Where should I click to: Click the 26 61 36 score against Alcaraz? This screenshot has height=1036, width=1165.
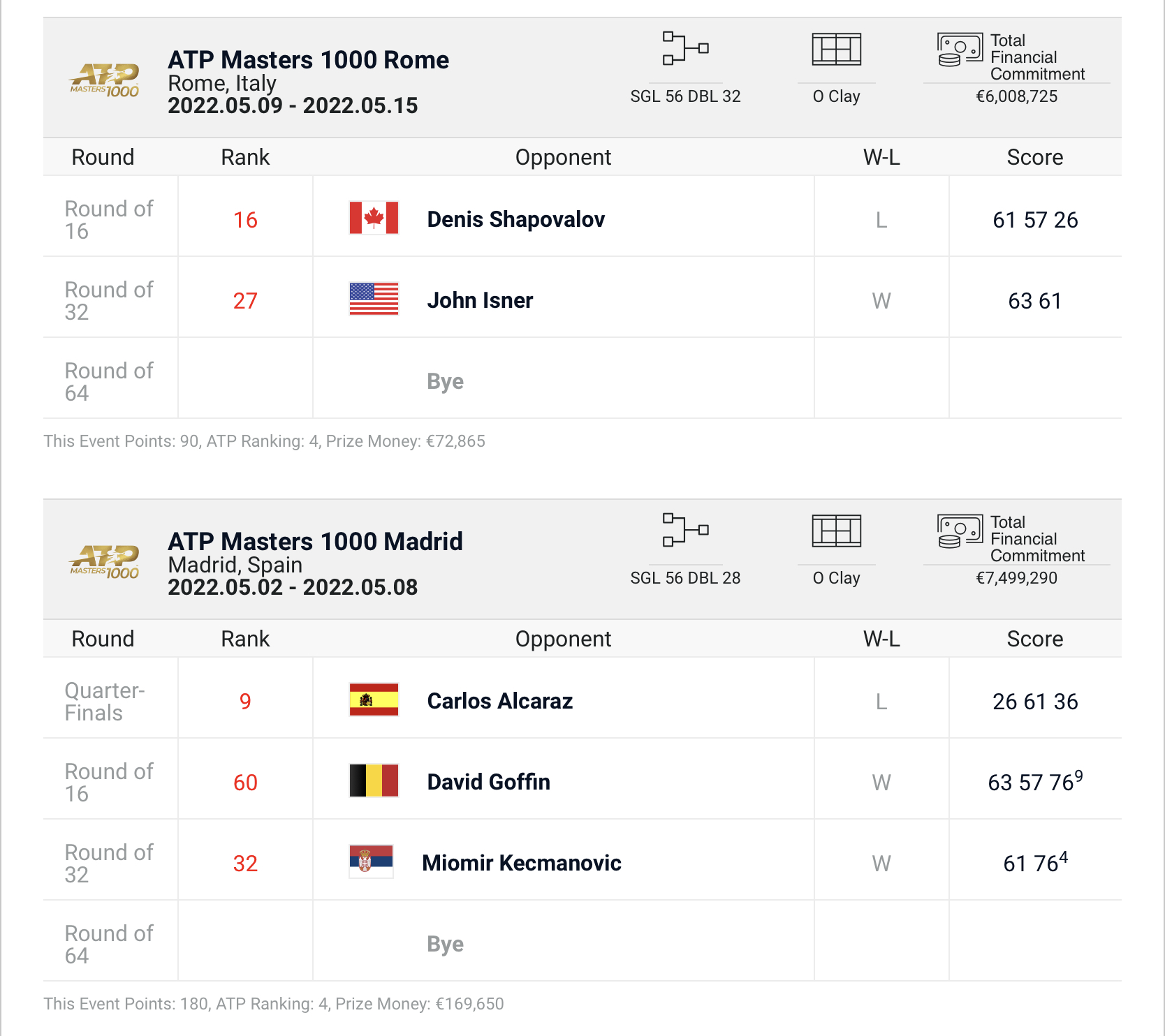coord(1035,702)
